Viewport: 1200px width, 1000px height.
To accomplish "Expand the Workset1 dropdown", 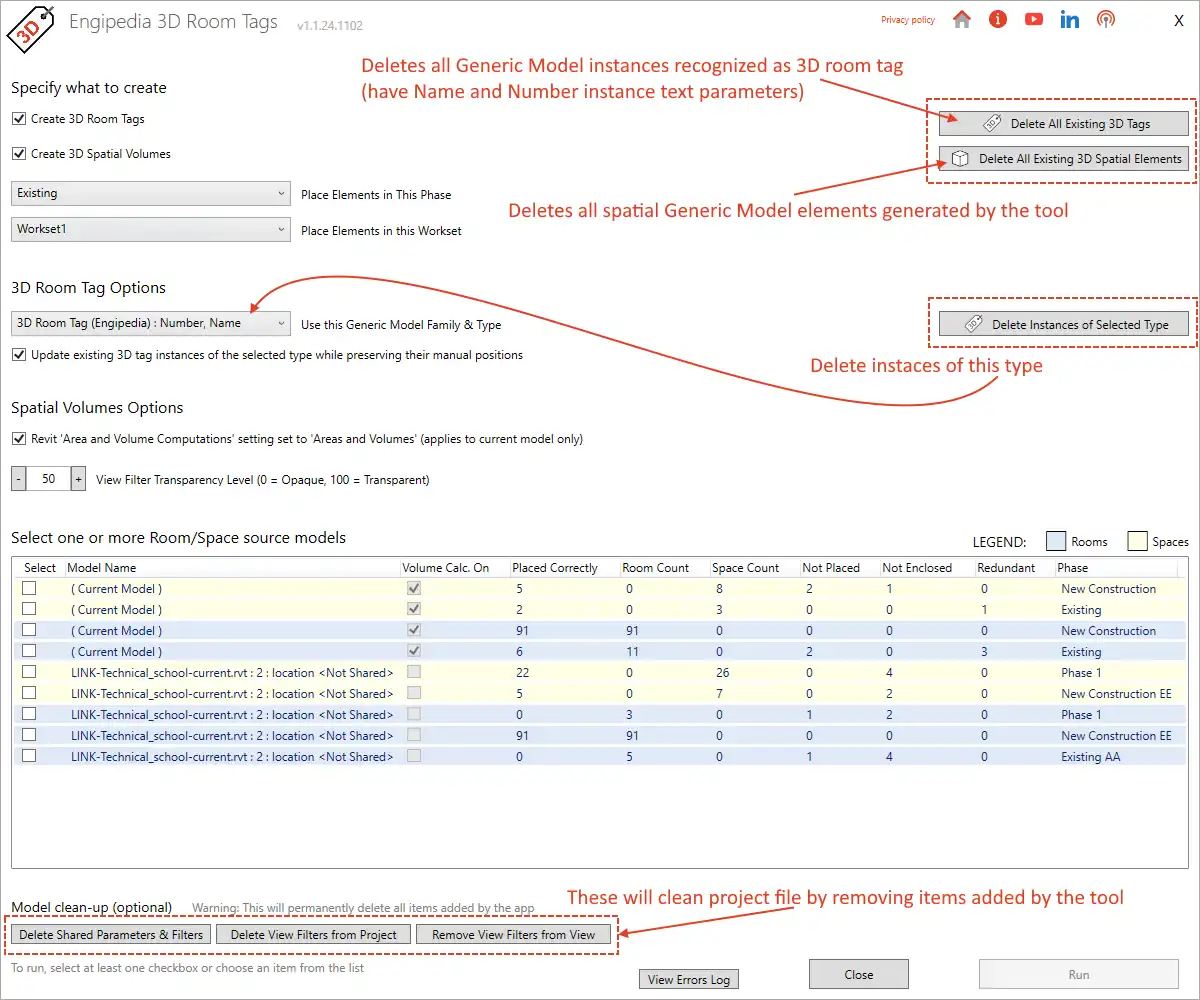I will tap(151, 230).
